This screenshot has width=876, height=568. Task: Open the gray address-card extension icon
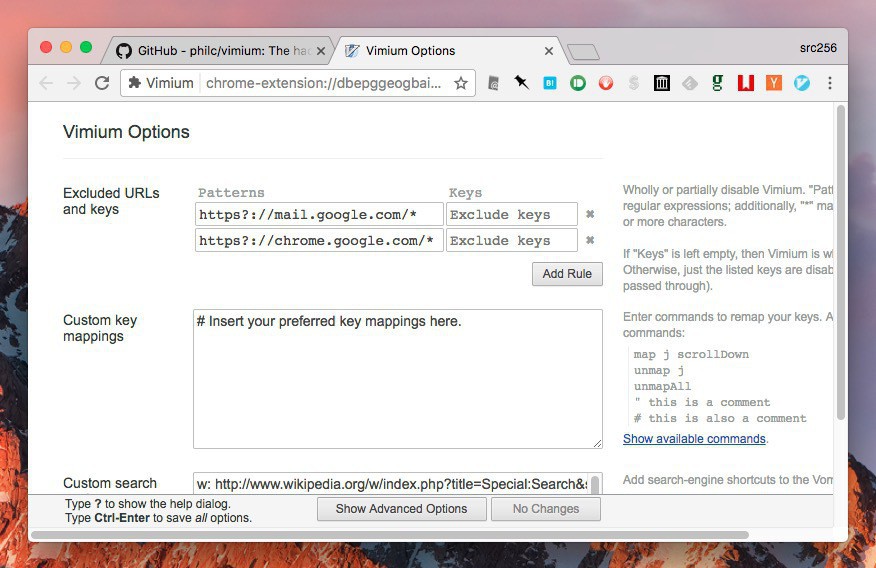click(493, 83)
